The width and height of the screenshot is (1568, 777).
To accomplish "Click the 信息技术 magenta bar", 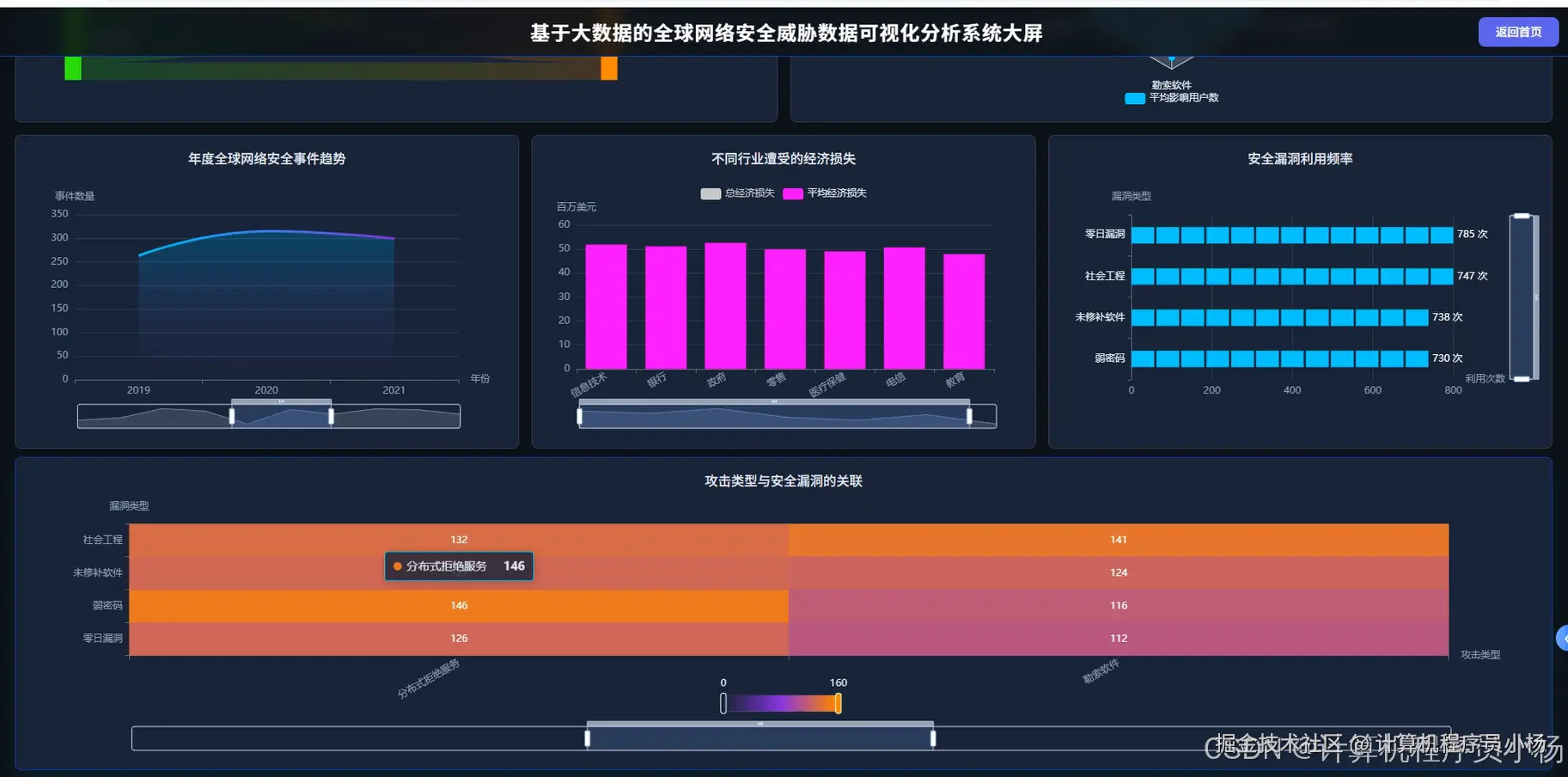I will pos(606,307).
